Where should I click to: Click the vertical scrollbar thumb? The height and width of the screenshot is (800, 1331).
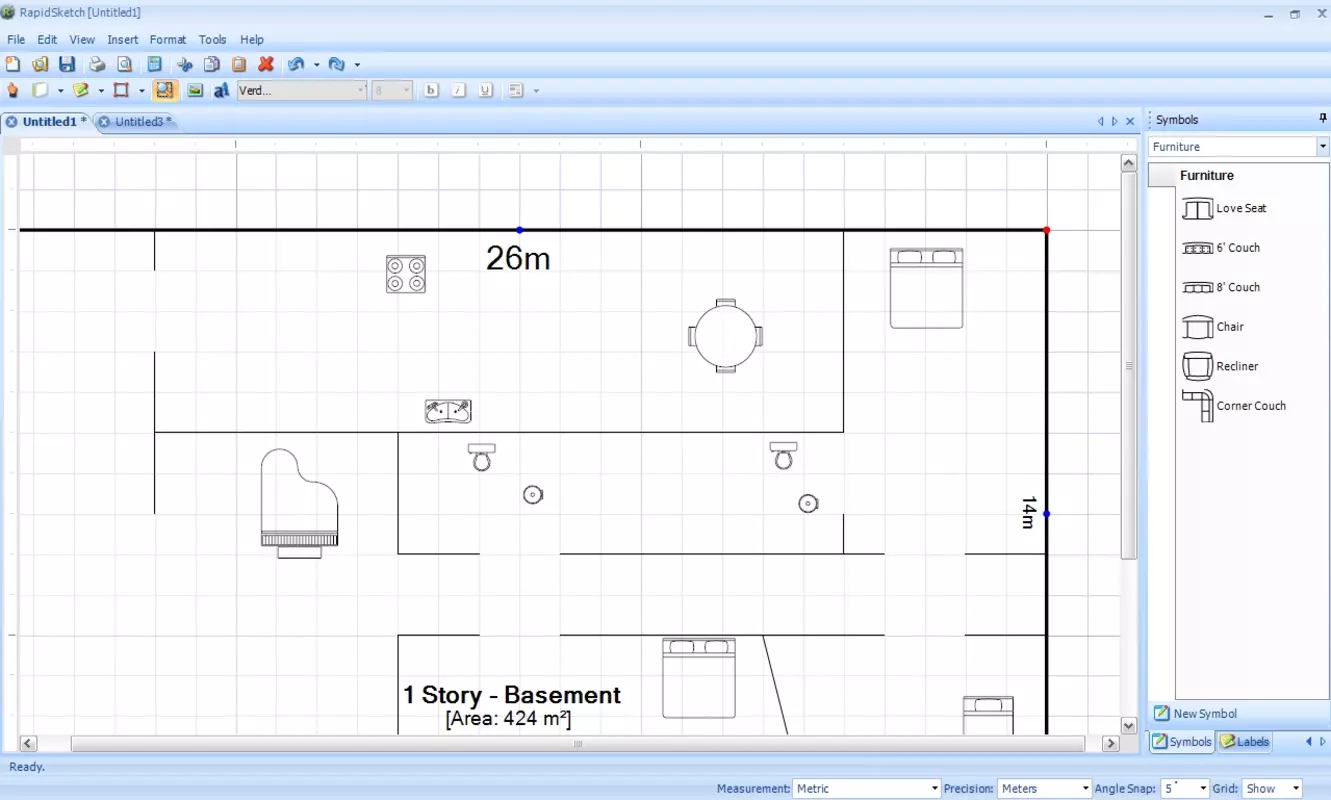click(1129, 366)
